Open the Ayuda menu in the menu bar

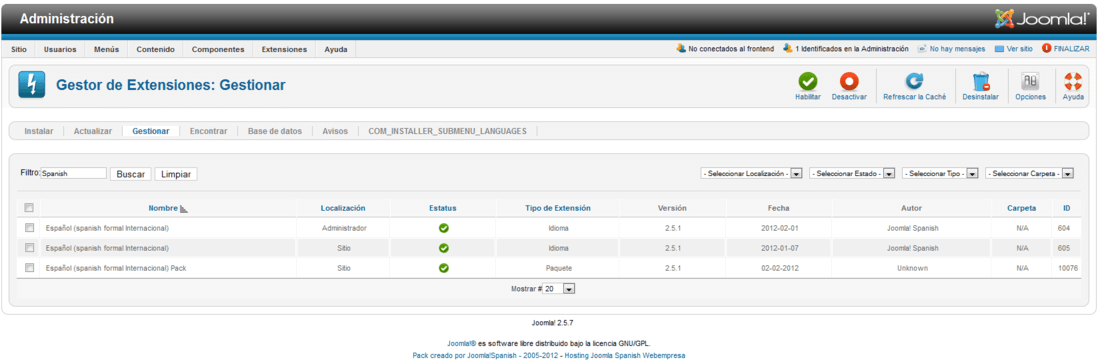coord(335,50)
